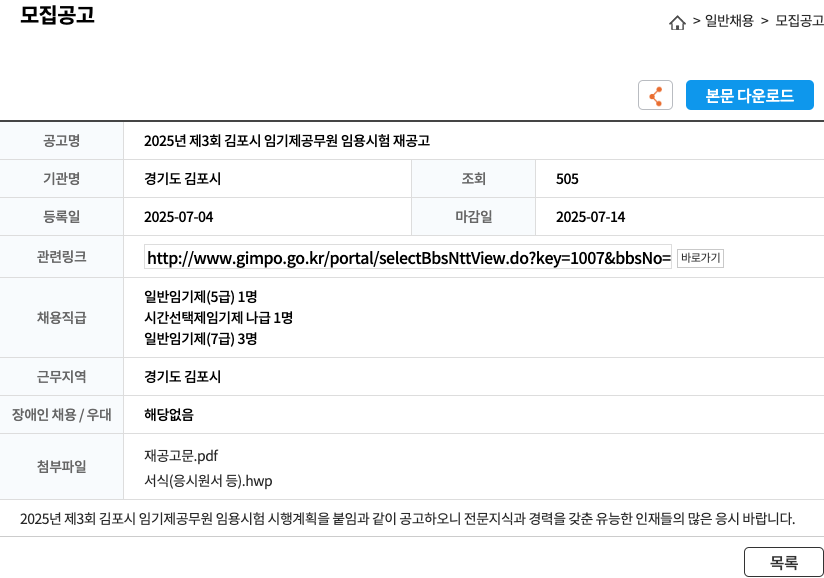The height and width of the screenshot is (578, 824).
Task: Click the 조회 label cell
Action: click(x=473, y=179)
